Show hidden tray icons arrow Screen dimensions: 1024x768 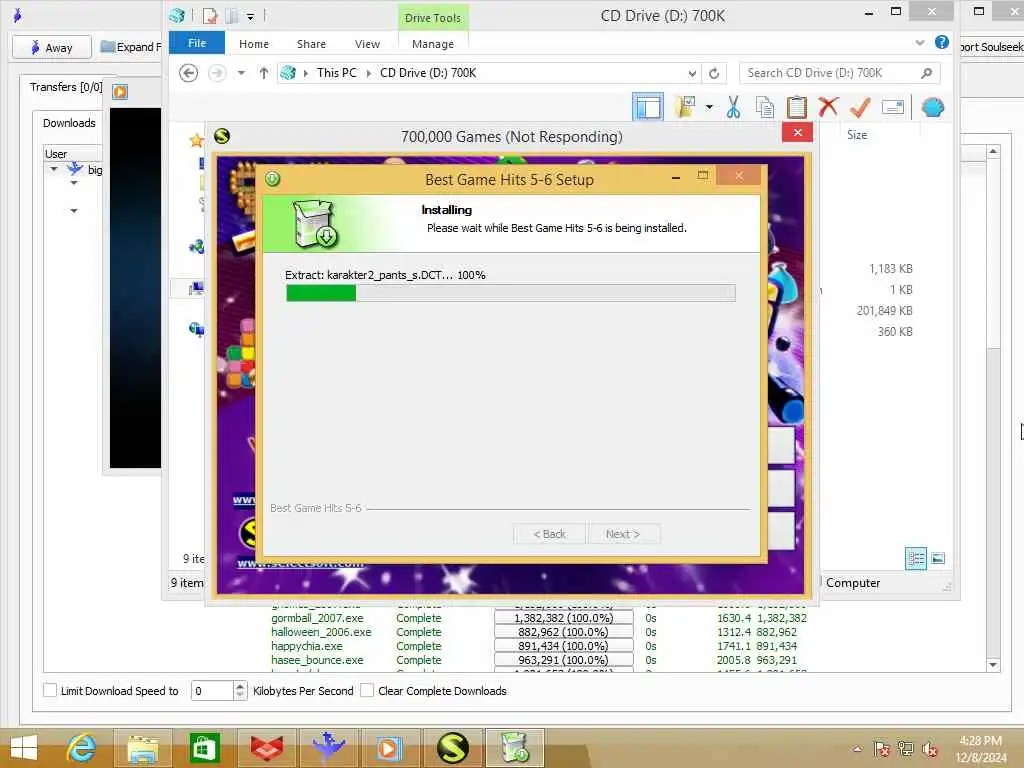857,749
